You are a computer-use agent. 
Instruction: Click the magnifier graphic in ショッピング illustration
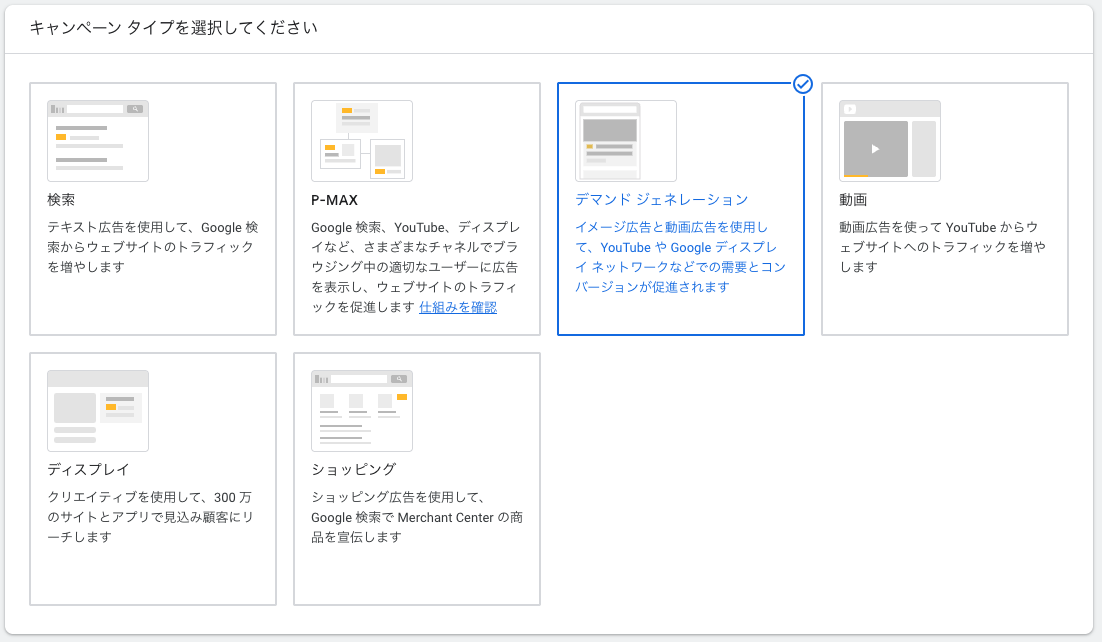coord(400,381)
